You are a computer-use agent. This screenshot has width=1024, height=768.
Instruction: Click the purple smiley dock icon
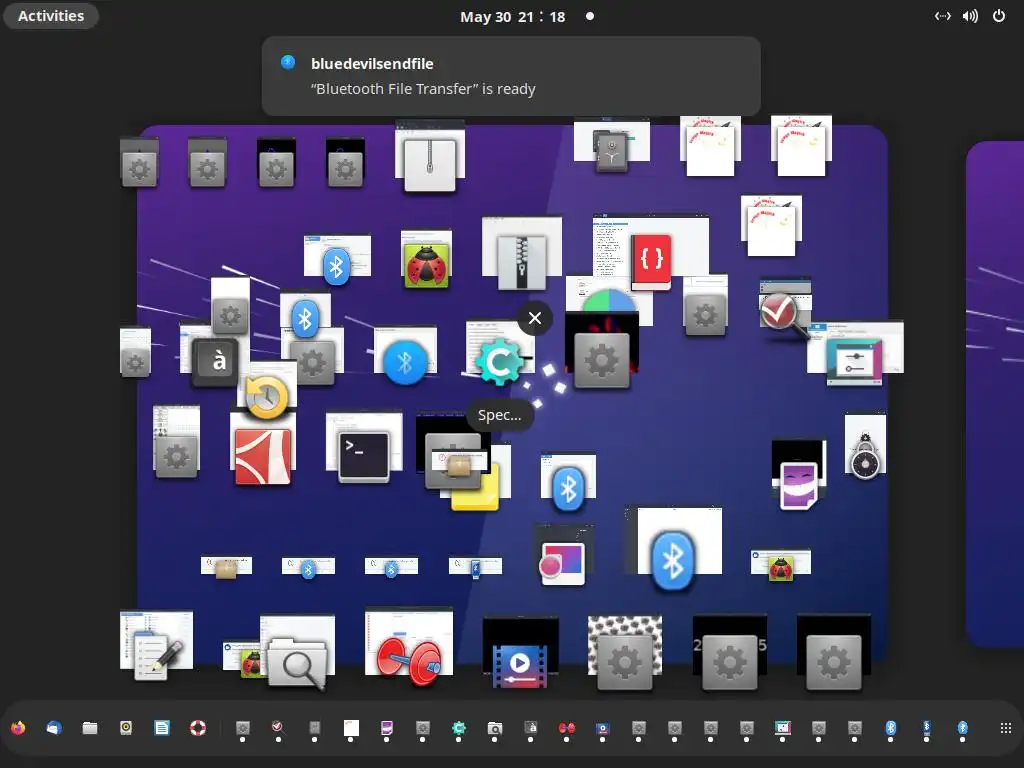tap(387, 728)
